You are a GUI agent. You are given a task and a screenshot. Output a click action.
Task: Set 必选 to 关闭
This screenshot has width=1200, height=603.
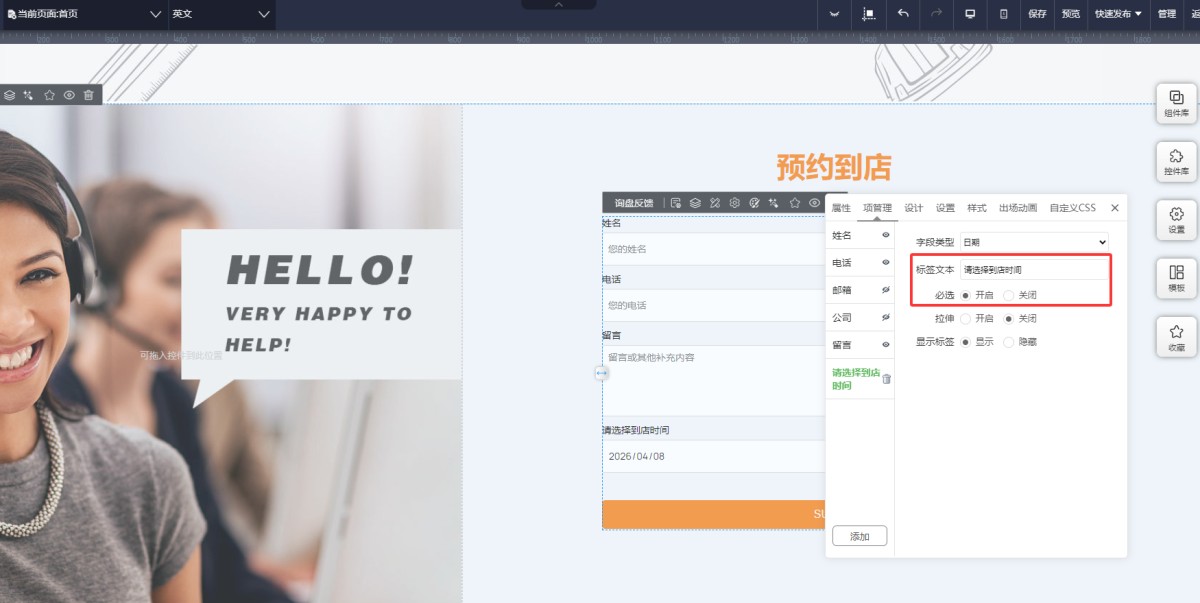coord(1008,295)
